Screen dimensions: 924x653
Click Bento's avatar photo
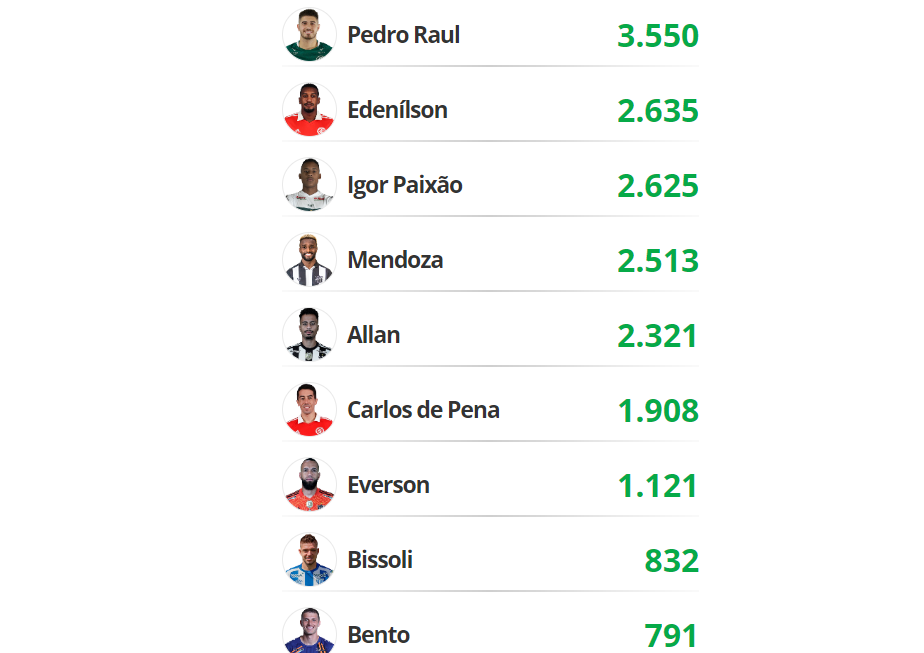tap(309, 631)
